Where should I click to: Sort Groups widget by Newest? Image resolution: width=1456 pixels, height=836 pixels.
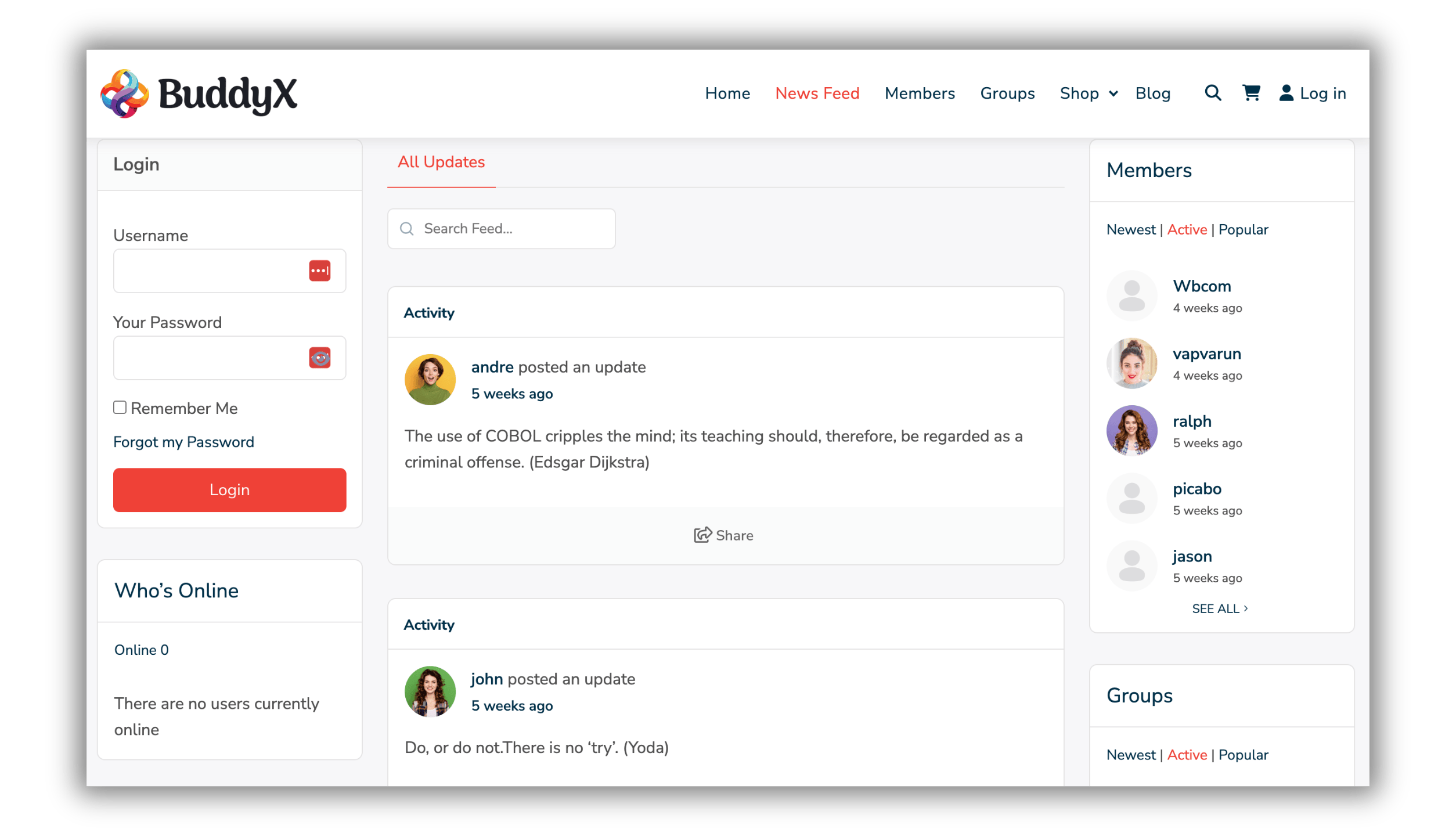coord(1130,755)
